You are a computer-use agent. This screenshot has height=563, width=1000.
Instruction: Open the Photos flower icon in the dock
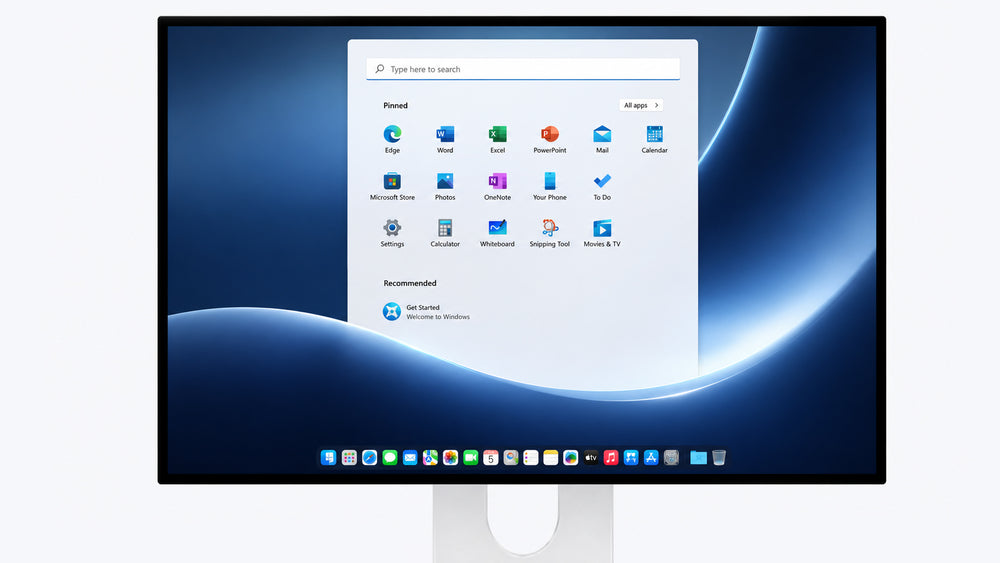(450, 457)
